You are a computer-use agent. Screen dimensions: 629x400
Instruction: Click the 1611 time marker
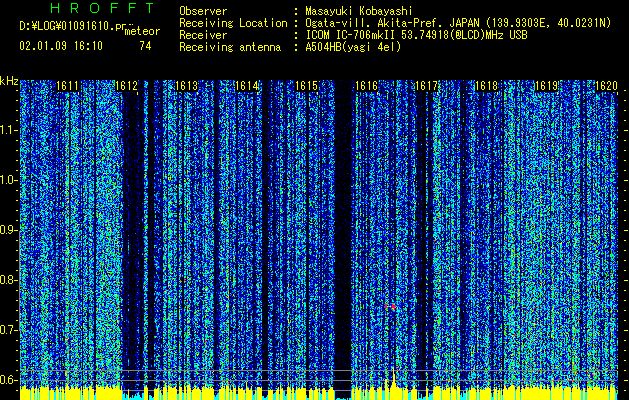(67, 86)
